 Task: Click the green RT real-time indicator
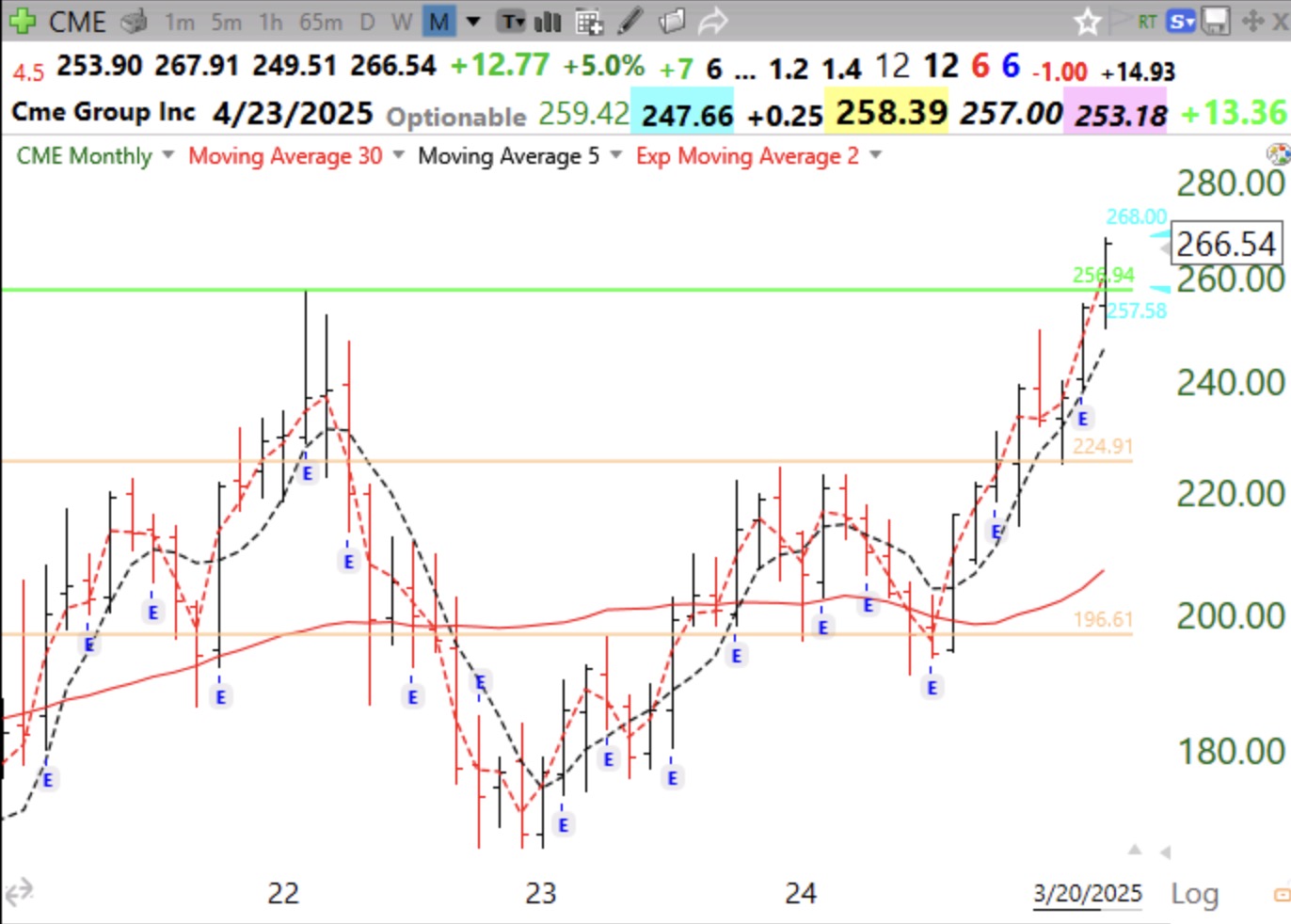(1148, 21)
